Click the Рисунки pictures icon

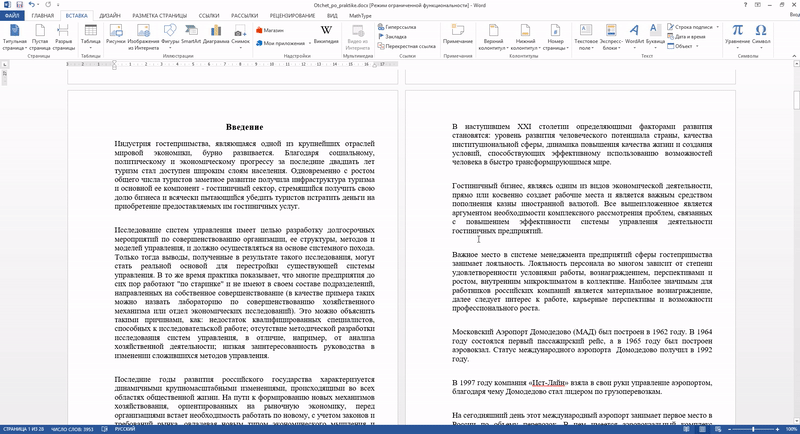[x=116, y=31]
